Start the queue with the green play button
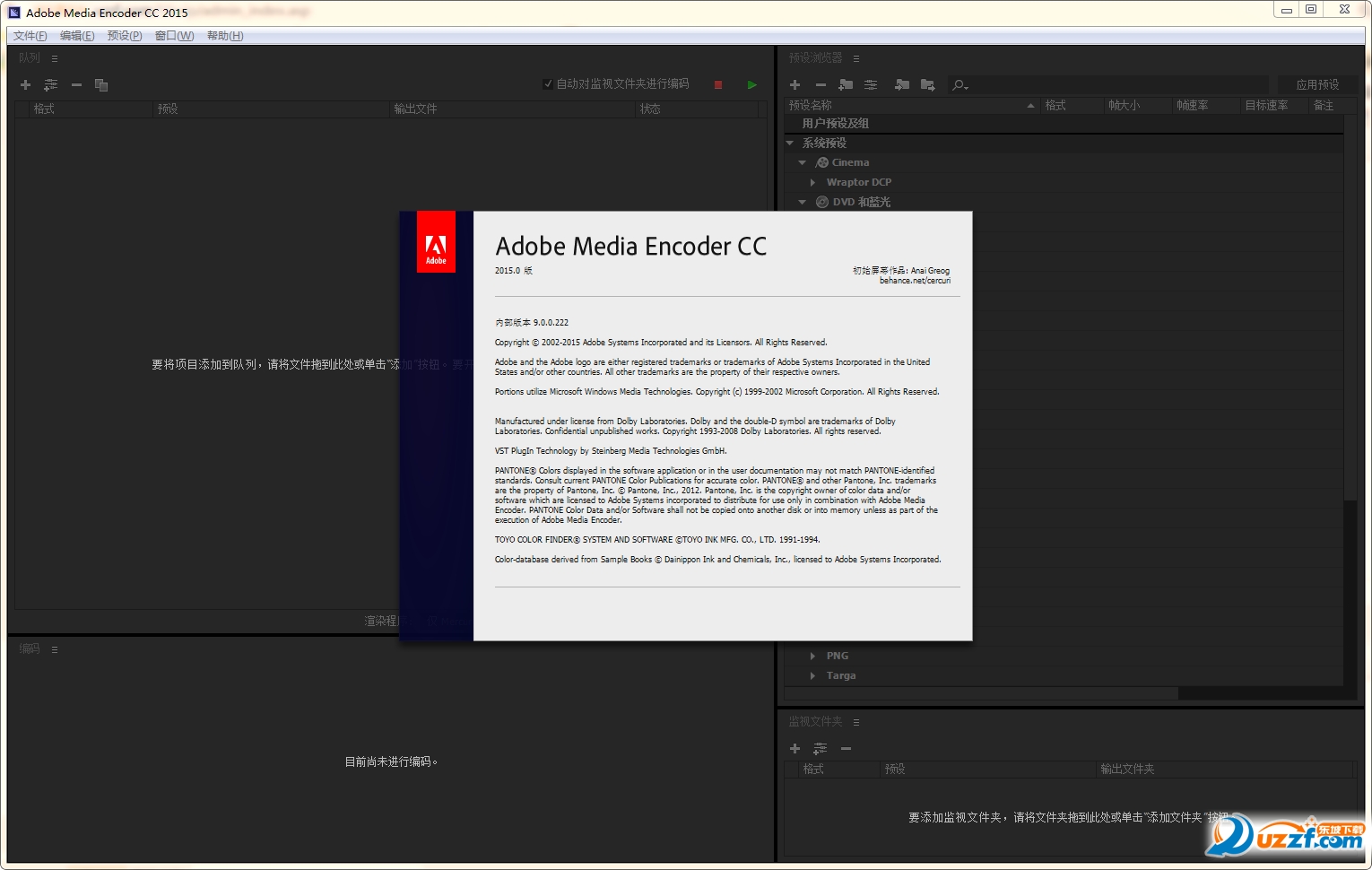The height and width of the screenshot is (870, 1372). tap(751, 85)
